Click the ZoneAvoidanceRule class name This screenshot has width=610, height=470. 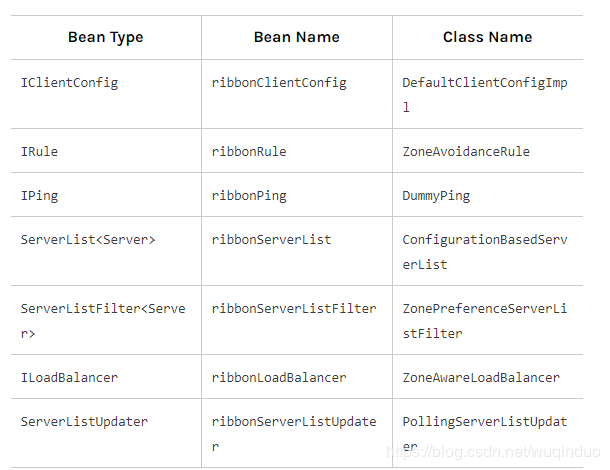(466, 152)
